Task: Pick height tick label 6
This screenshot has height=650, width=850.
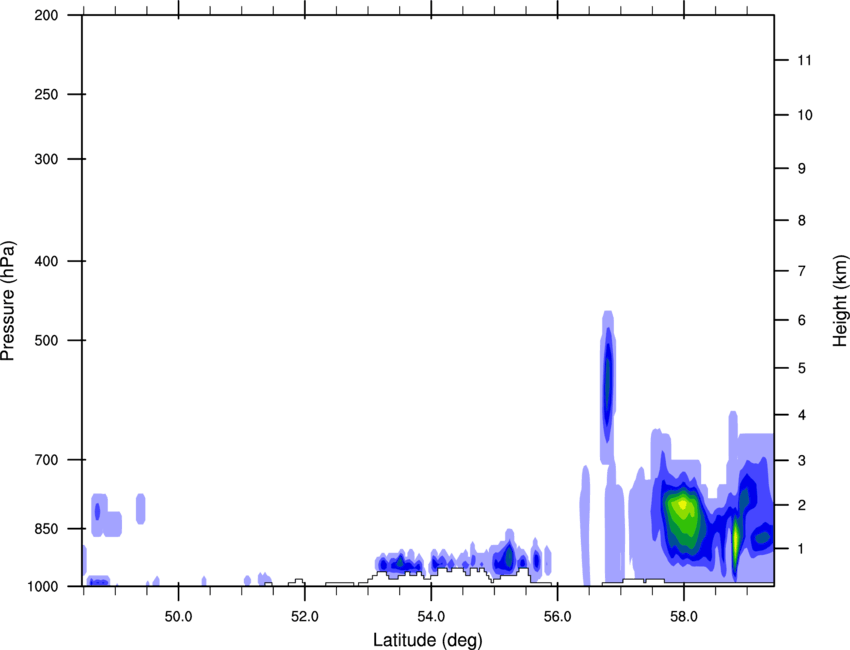Action: pyautogui.click(x=802, y=320)
